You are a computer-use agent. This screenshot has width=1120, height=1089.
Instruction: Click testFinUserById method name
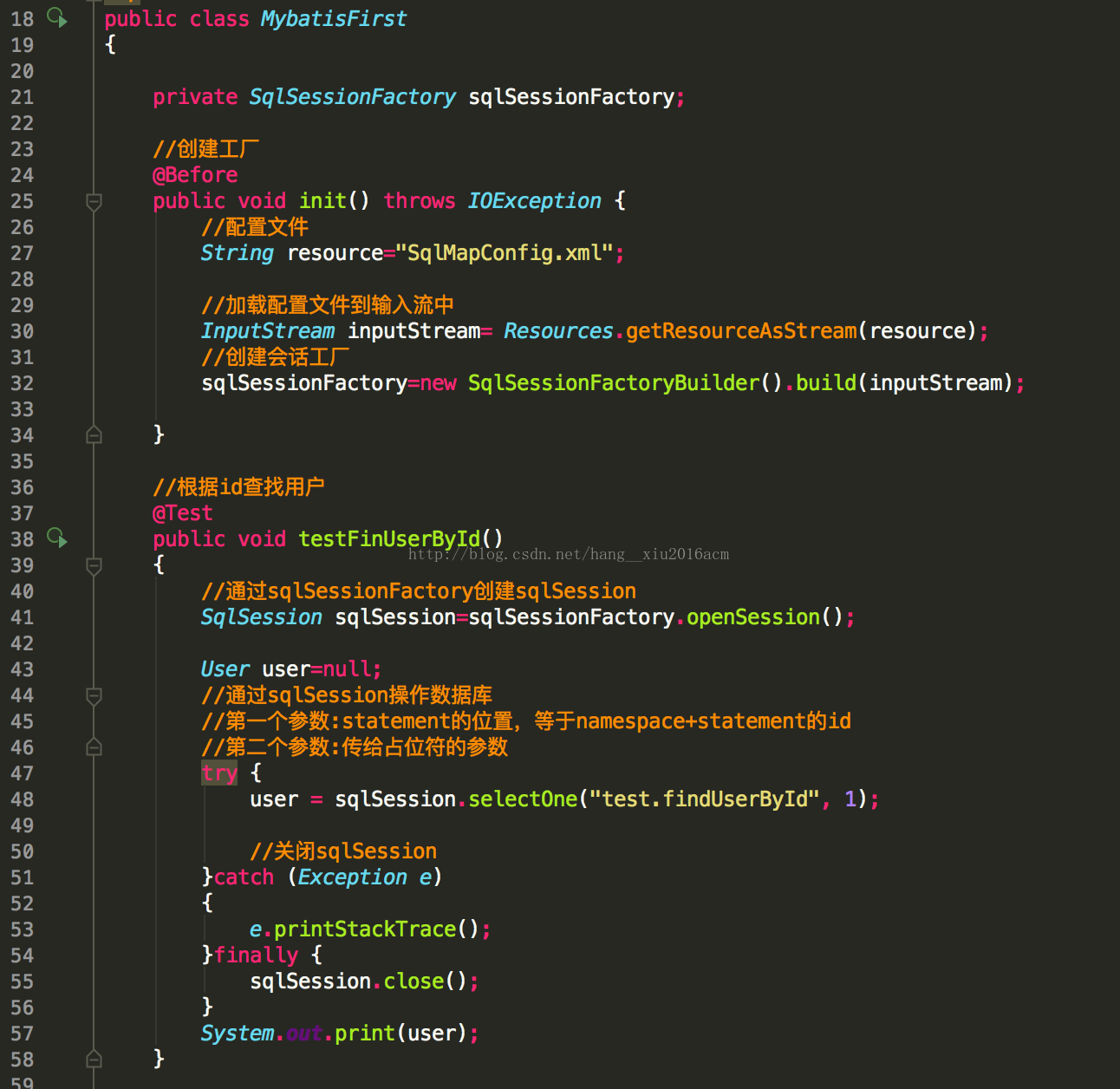[x=389, y=539]
